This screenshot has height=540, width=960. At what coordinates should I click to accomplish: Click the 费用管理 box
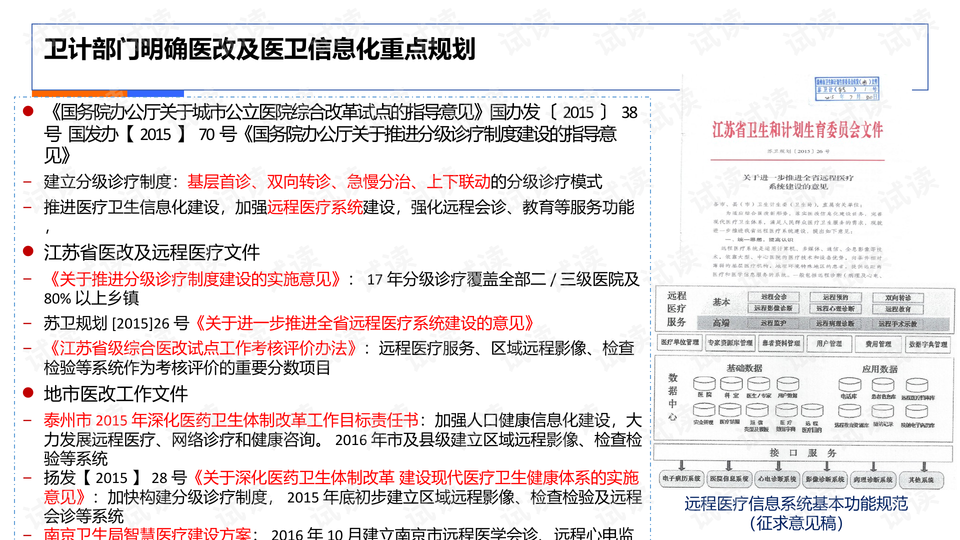[879, 343]
